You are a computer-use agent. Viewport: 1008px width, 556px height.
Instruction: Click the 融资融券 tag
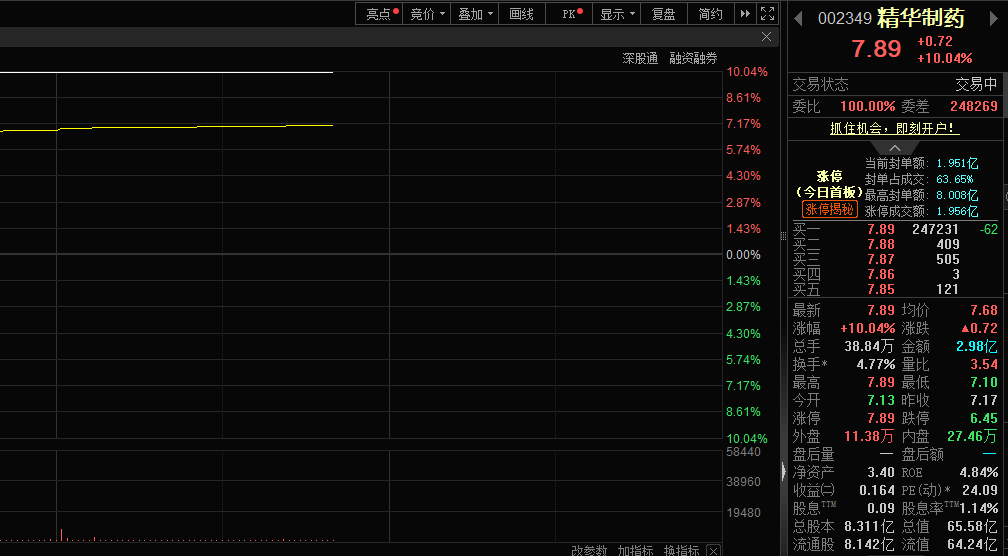pos(693,58)
